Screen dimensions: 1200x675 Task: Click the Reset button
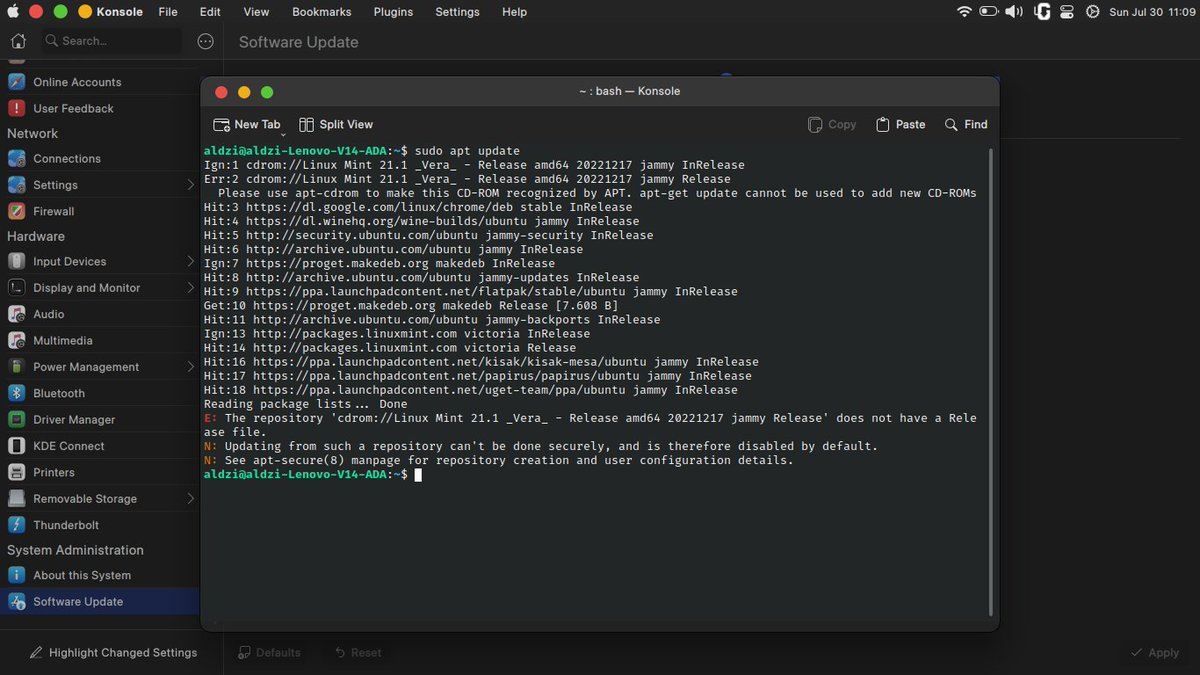tap(357, 652)
